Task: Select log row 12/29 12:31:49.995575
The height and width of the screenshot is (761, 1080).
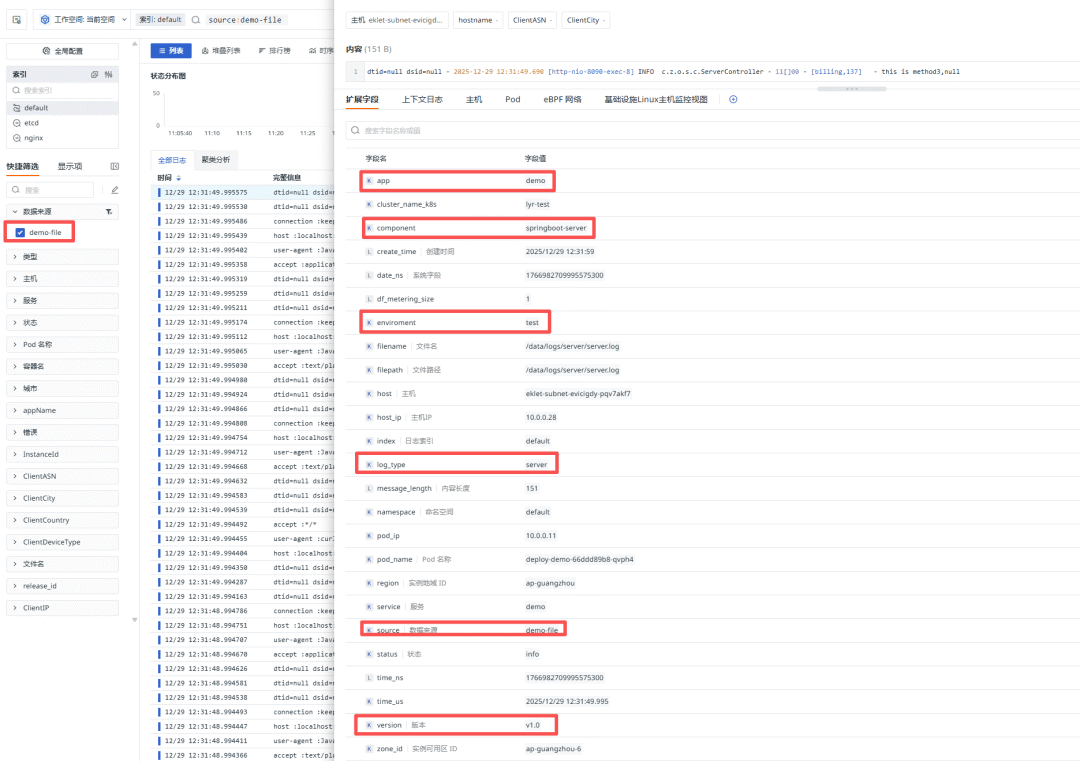Action: pos(242,192)
